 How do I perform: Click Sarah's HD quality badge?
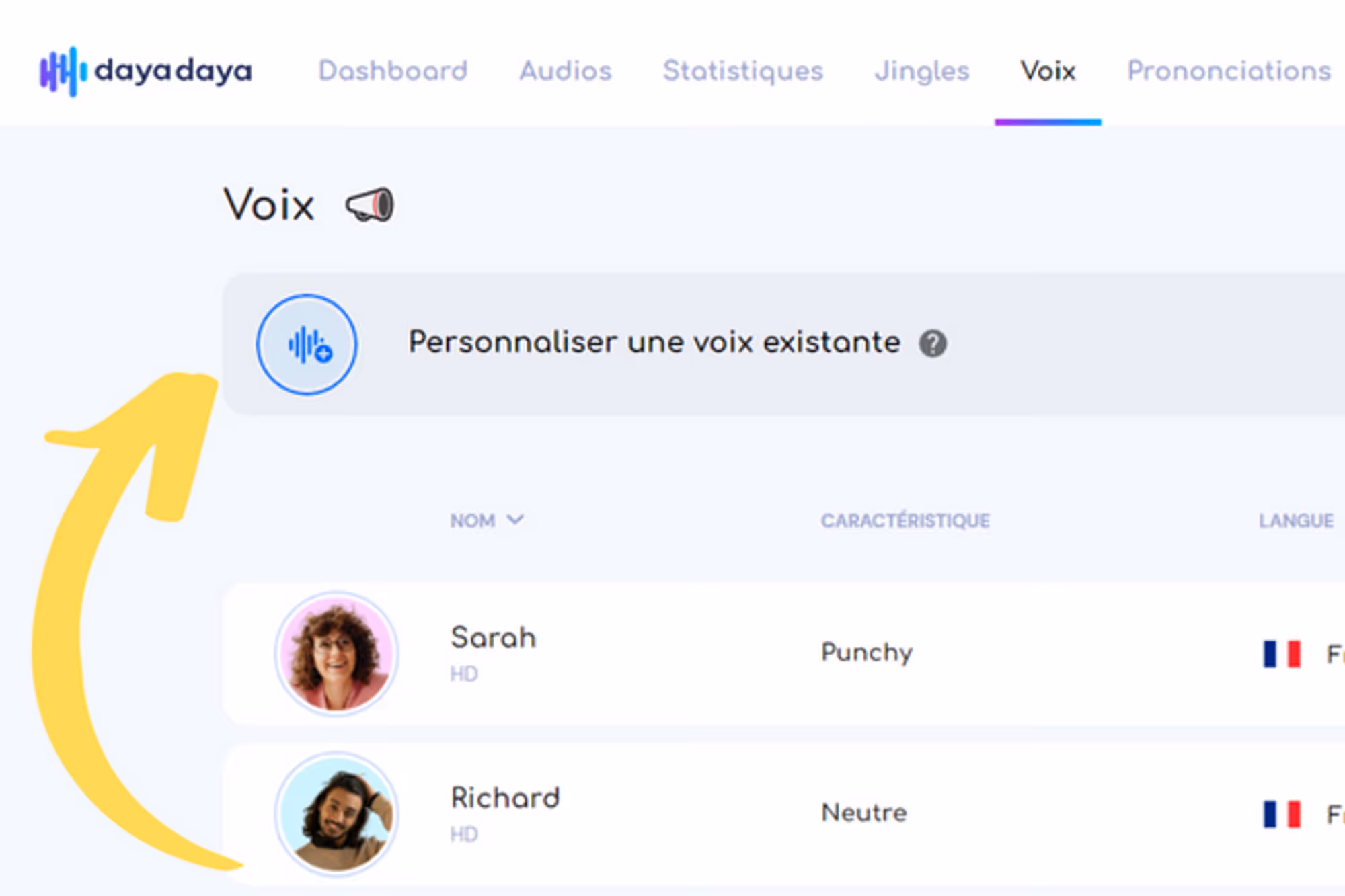tap(465, 674)
